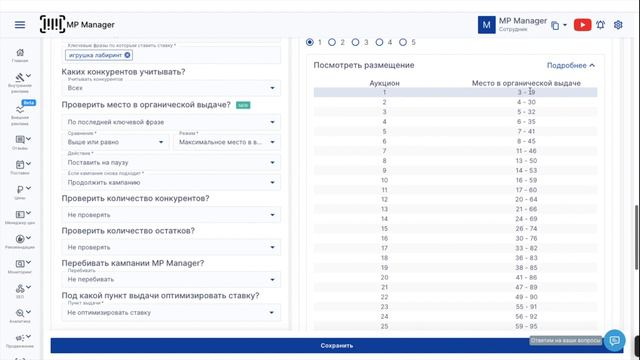640x360 pixels.
Task: Click the green badge after Проверить место heading
Action: point(243,105)
